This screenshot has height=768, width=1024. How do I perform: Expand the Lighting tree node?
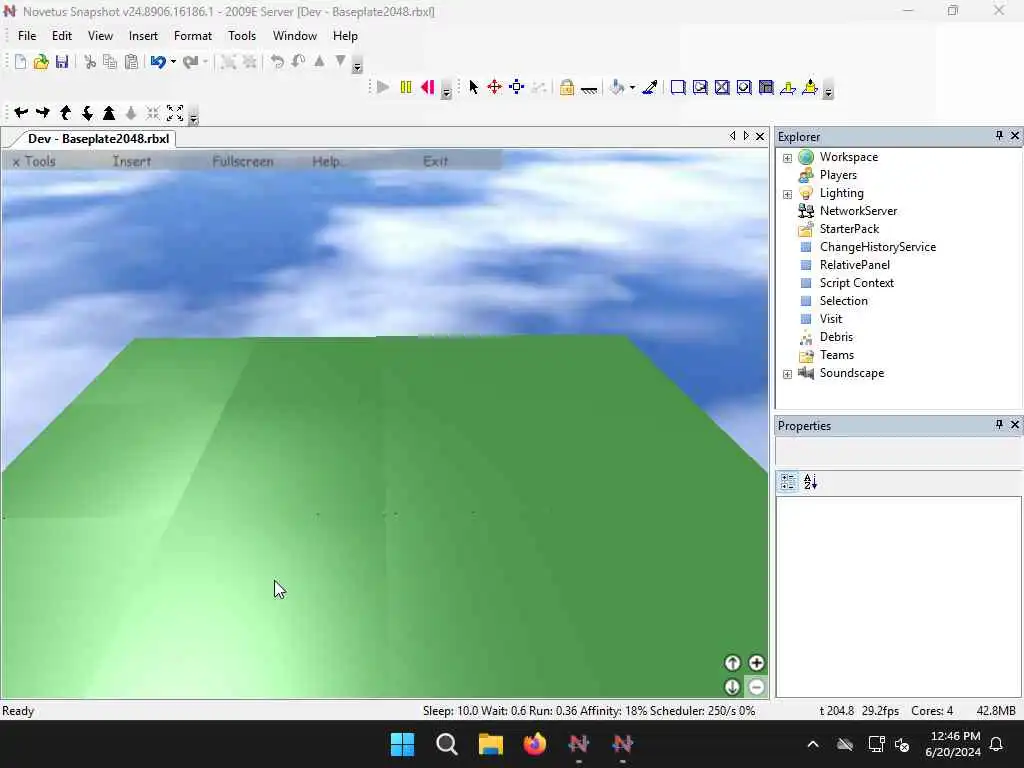tap(788, 194)
